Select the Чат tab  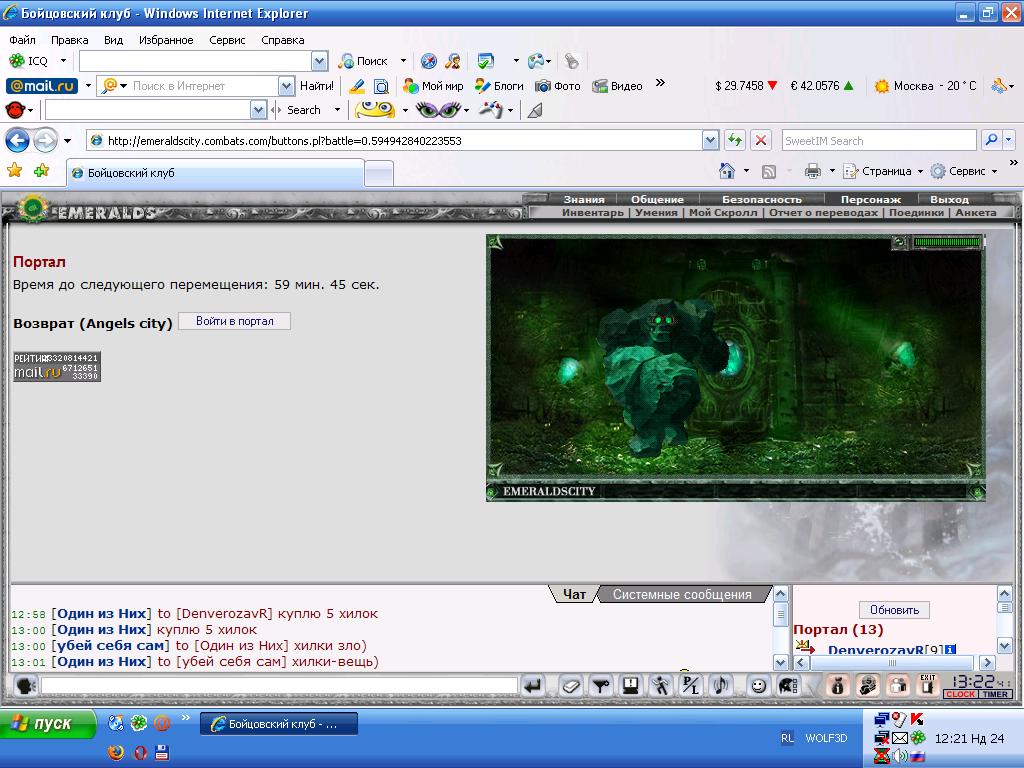574,594
